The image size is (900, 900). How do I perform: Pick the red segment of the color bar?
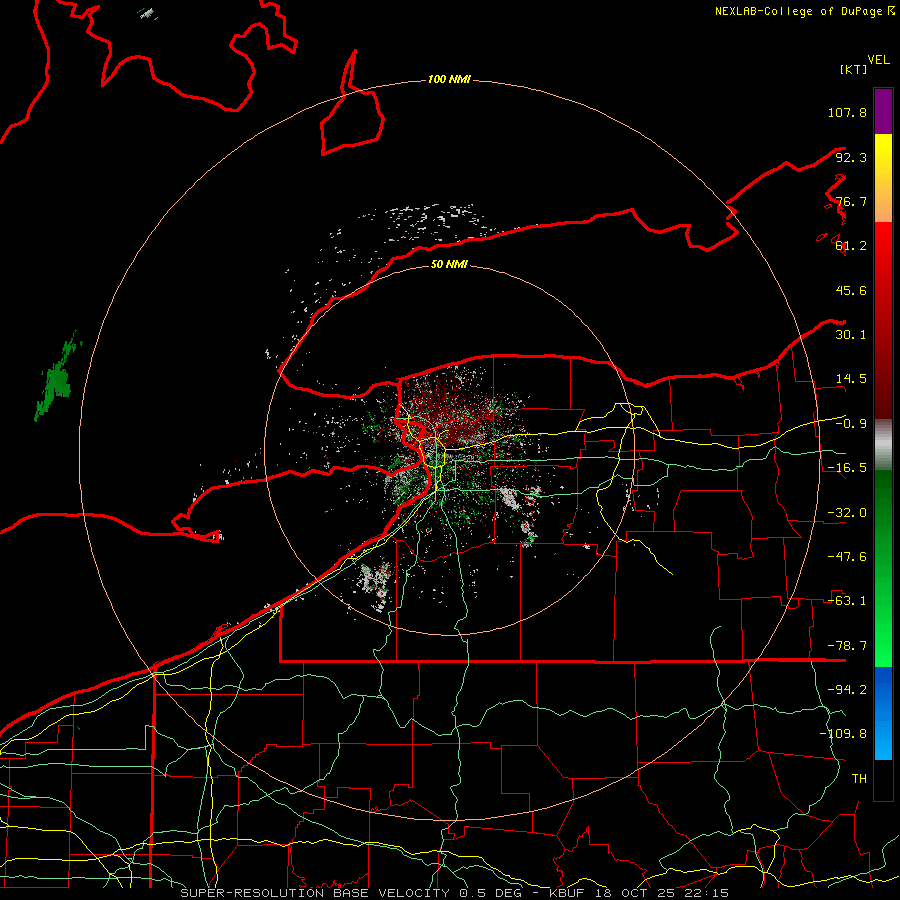tap(883, 320)
